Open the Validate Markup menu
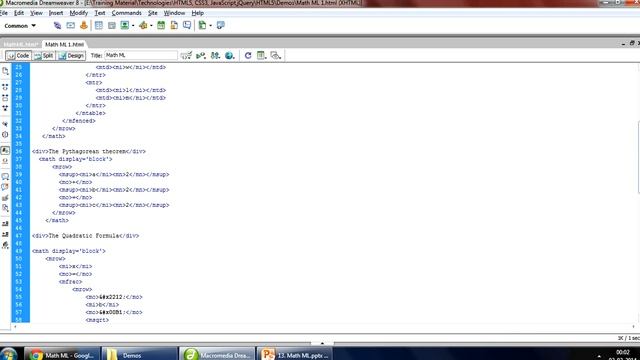 (201, 55)
